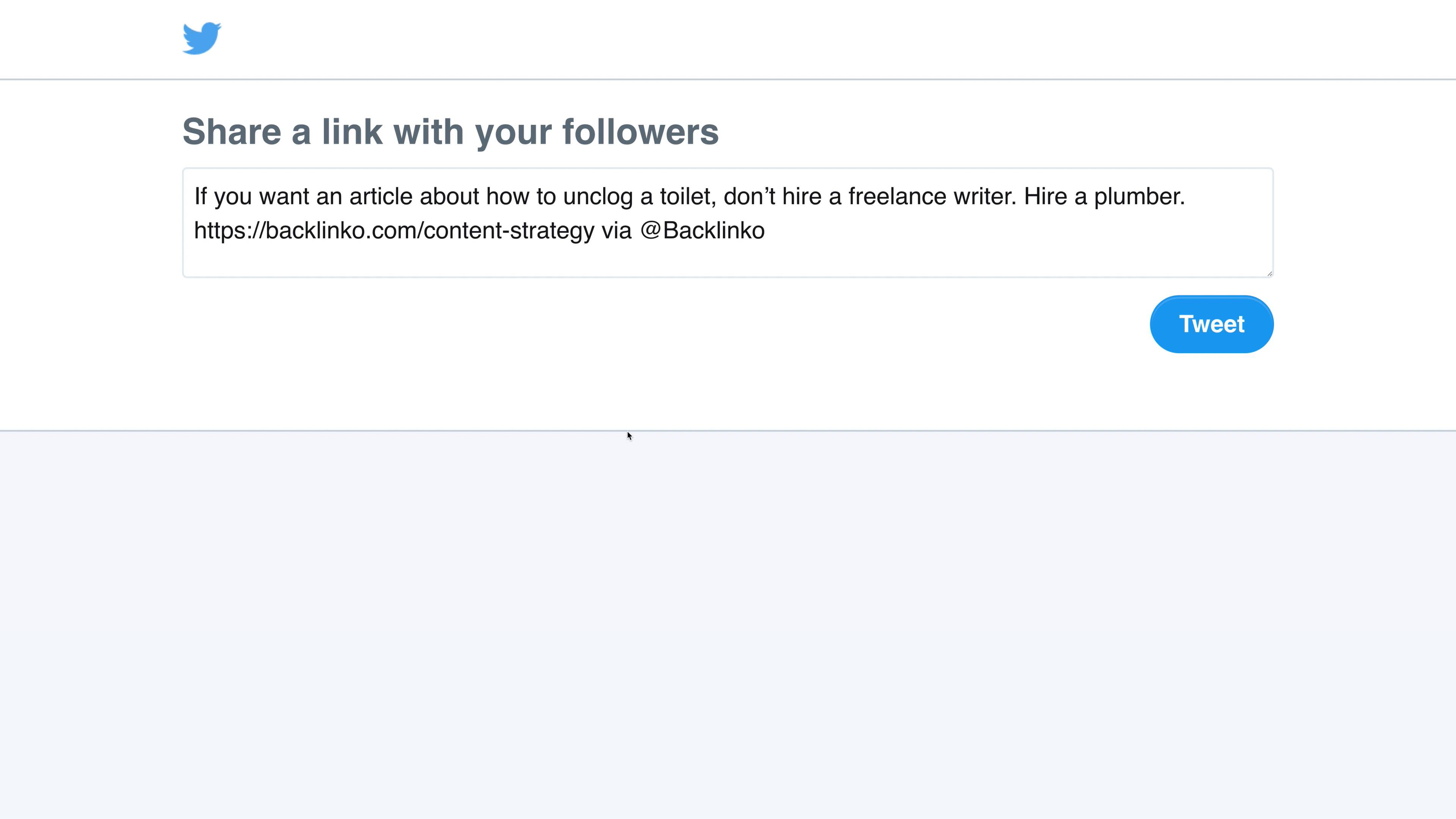This screenshot has height=819, width=1456.
Task: Click the 'Share a link with your followers' heading
Action: pos(450,132)
